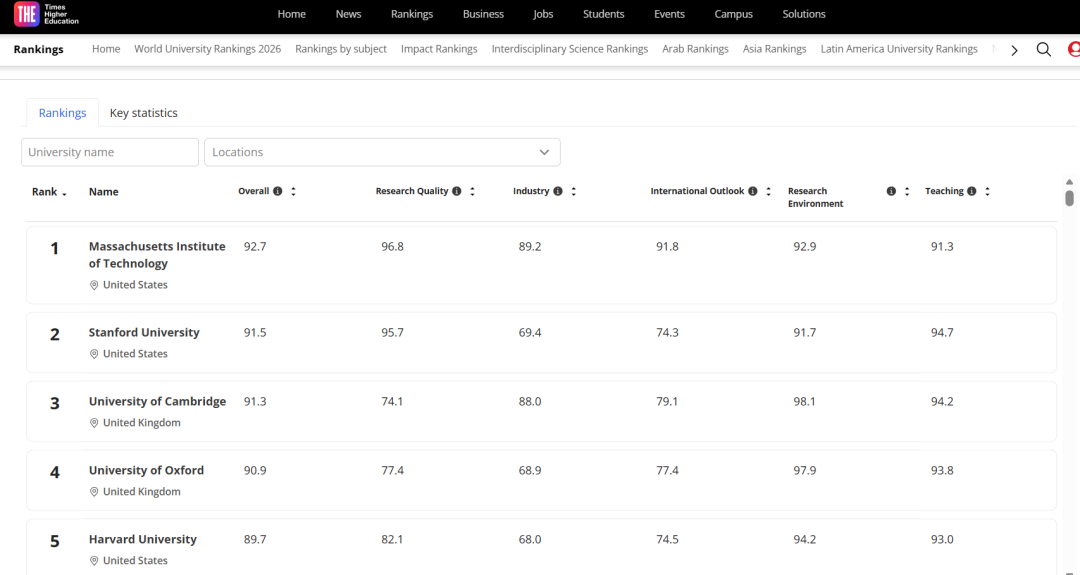Click the location pin under University of Oxford

point(94,492)
